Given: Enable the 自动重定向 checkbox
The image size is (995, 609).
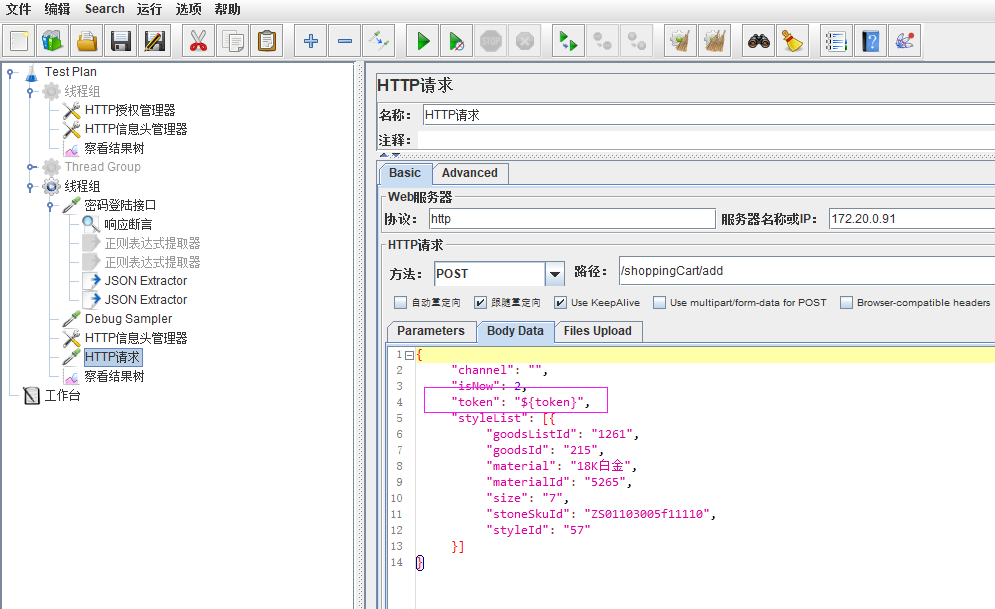Looking at the screenshot, I should (400, 302).
